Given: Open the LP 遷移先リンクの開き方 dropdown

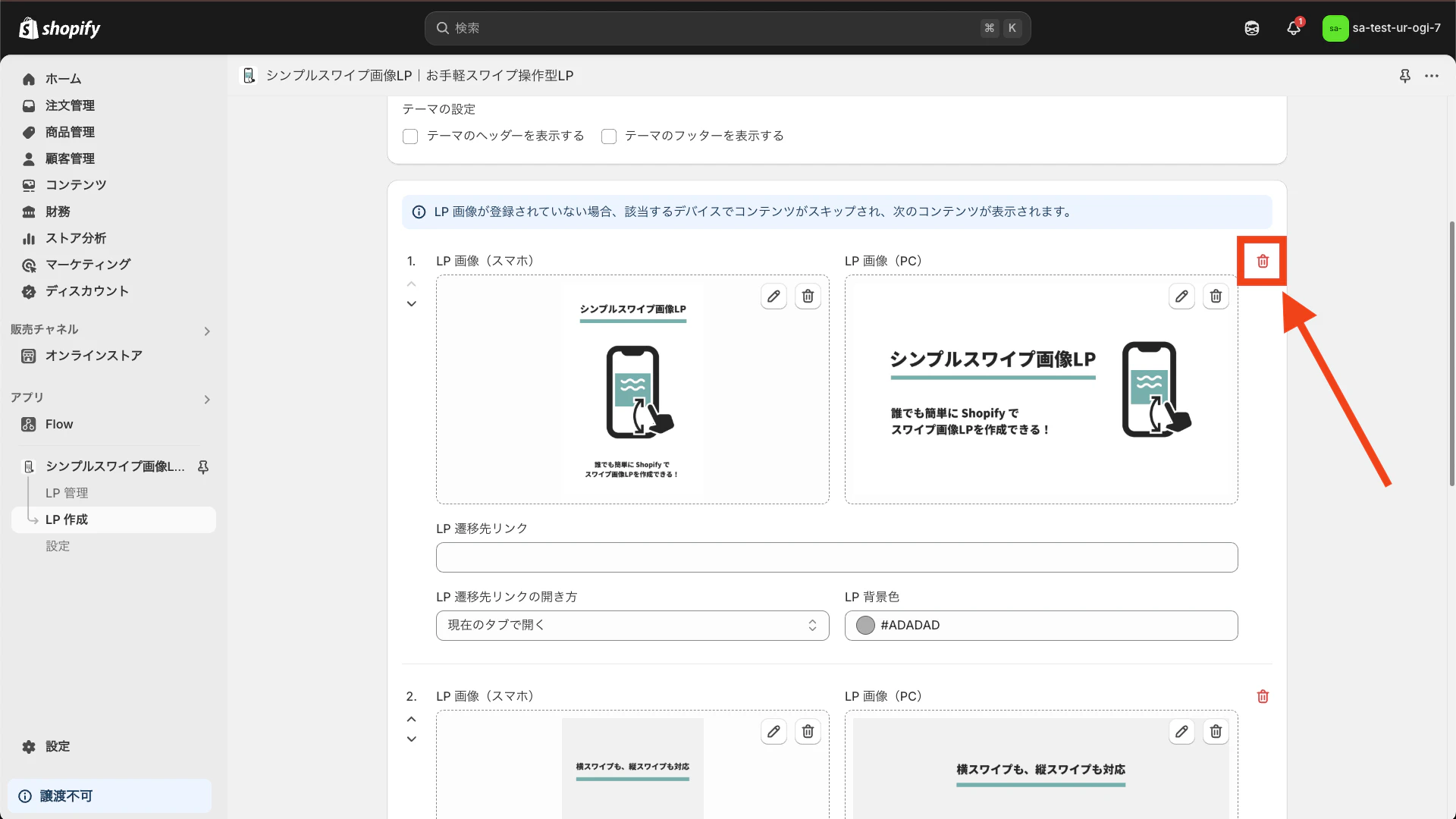Looking at the screenshot, I should tap(632, 626).
